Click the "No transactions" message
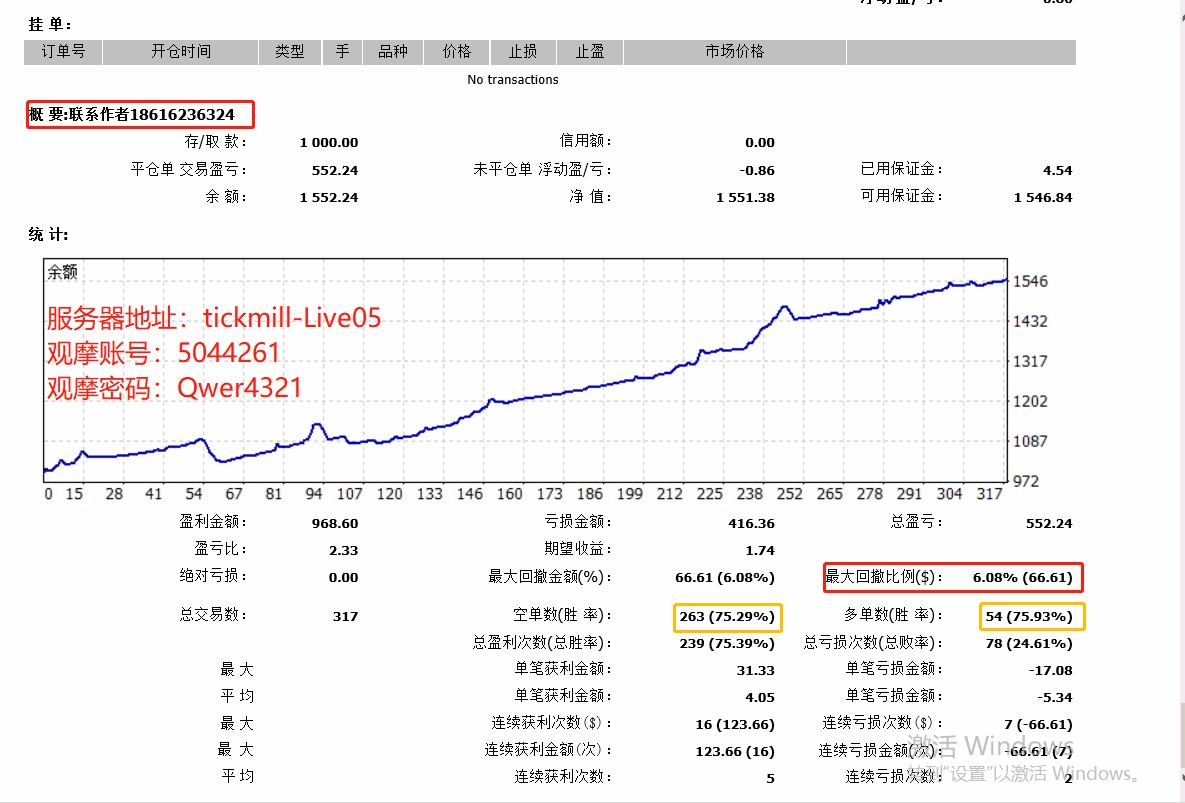 pos(512,79)
